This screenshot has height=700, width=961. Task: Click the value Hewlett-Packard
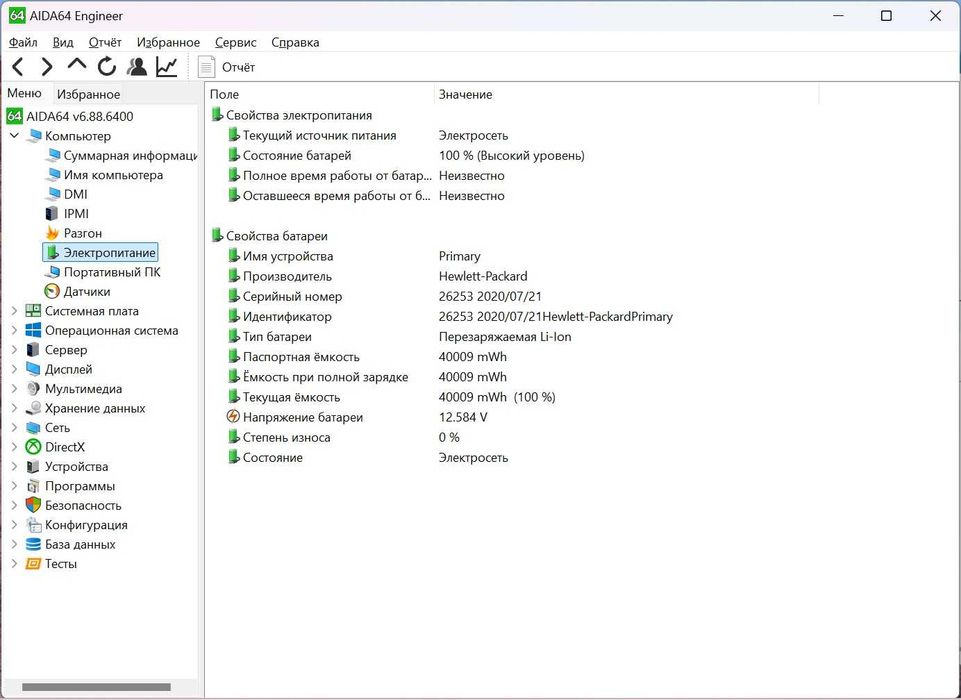click(x=483, y=276)
